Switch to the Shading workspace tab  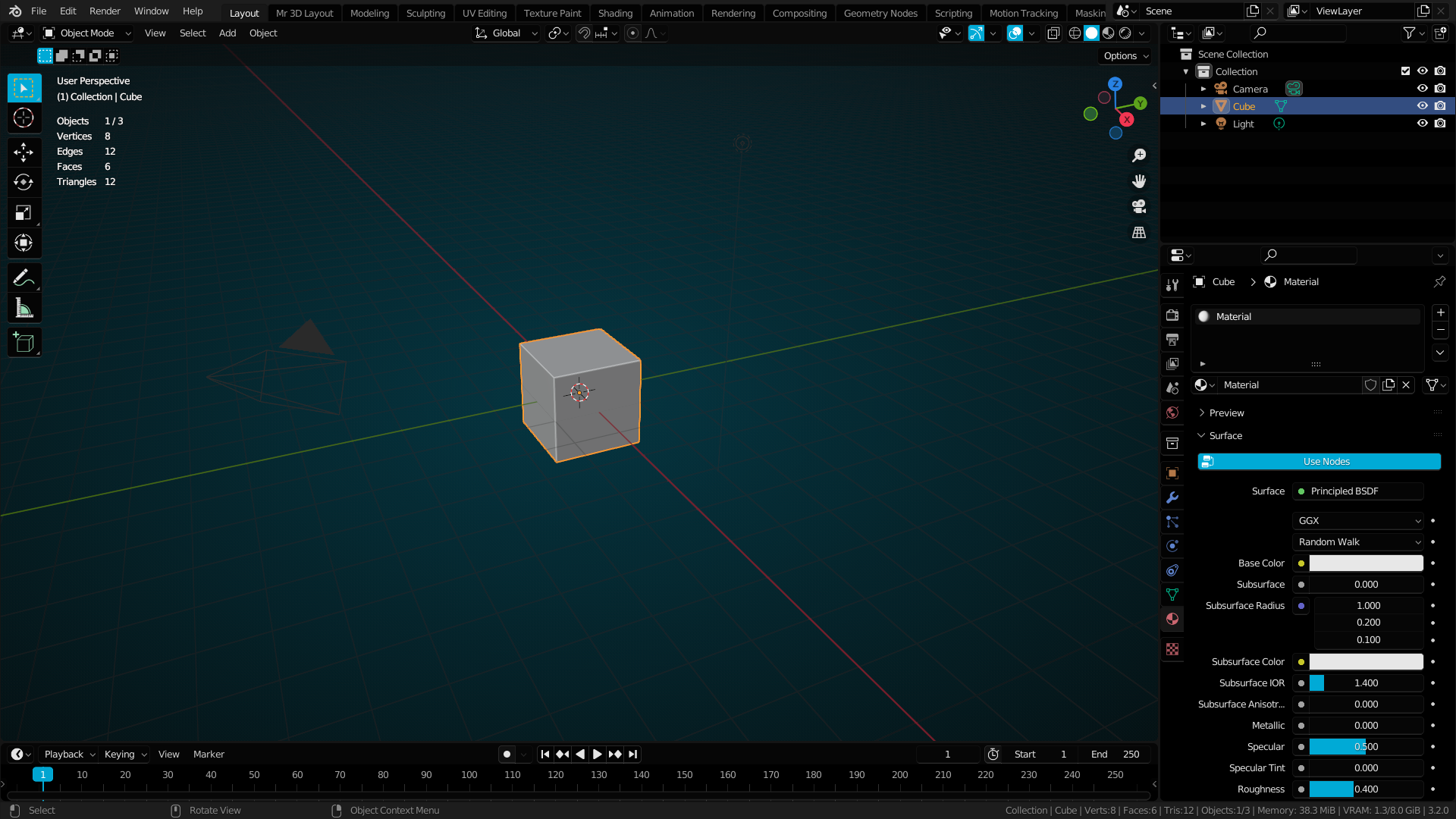tap(615, 13)
